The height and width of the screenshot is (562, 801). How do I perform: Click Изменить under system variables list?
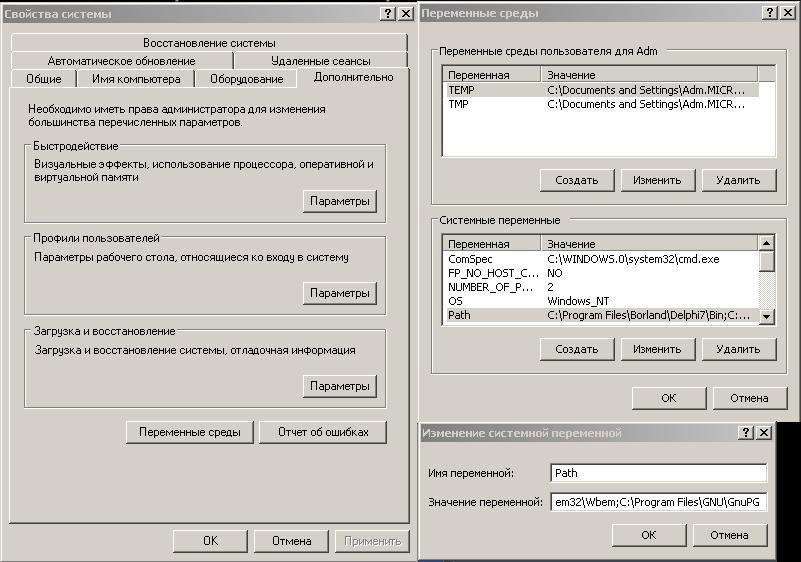[657, 349]
